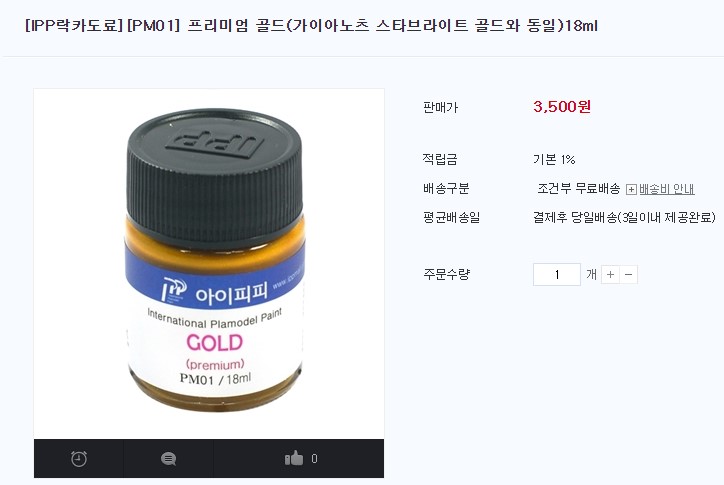This screenshot has width=724, height=485.
Task: Click the 적립금 label
Action: pyautogui.click(x=440, y=159)
